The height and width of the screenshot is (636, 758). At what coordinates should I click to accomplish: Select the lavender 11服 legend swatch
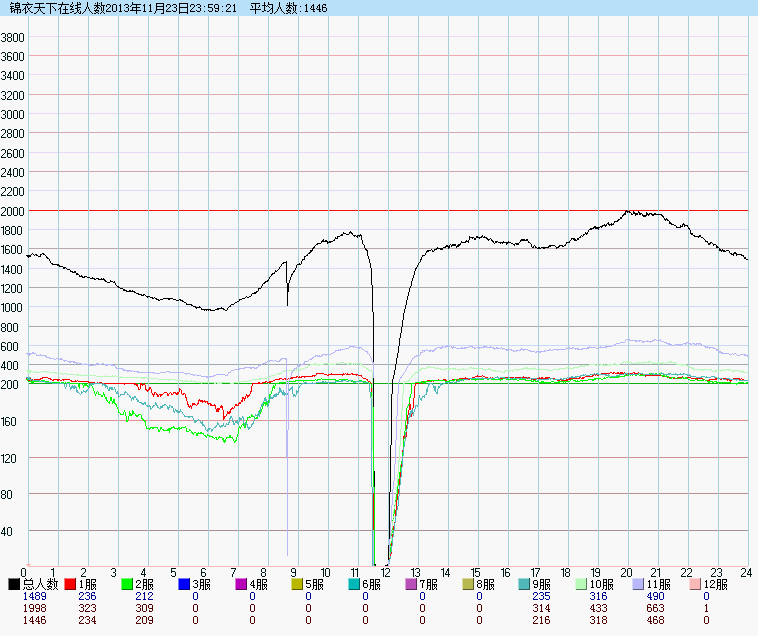tap(640, 584)
